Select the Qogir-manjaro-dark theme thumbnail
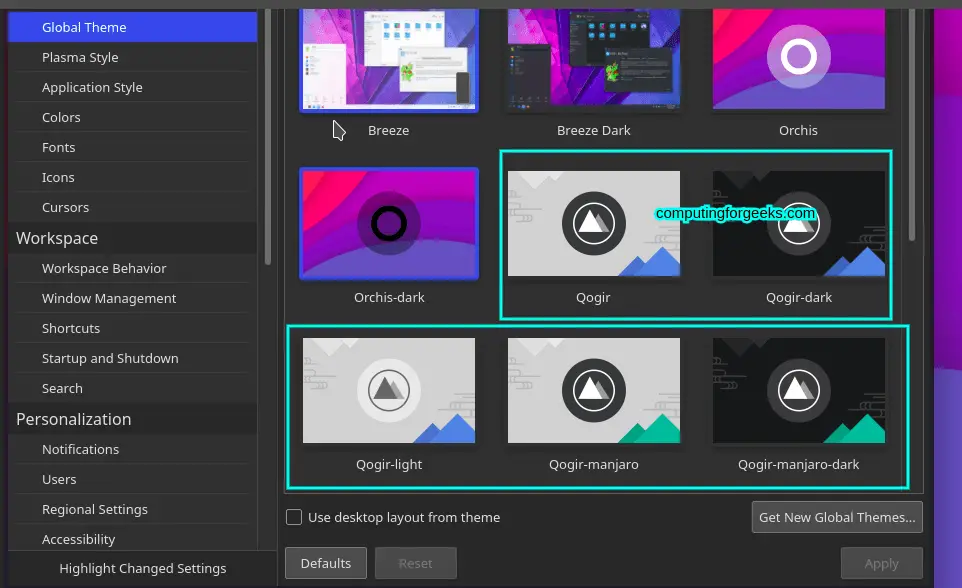 coord(799,390)
